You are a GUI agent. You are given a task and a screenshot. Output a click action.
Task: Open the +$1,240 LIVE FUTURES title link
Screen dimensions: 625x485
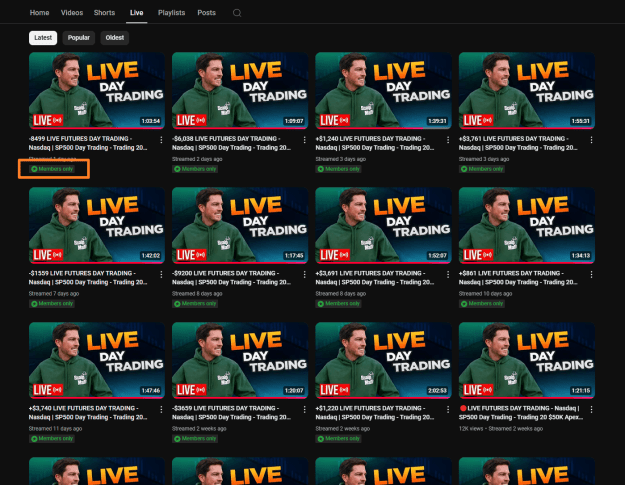[x=375, y=143]
